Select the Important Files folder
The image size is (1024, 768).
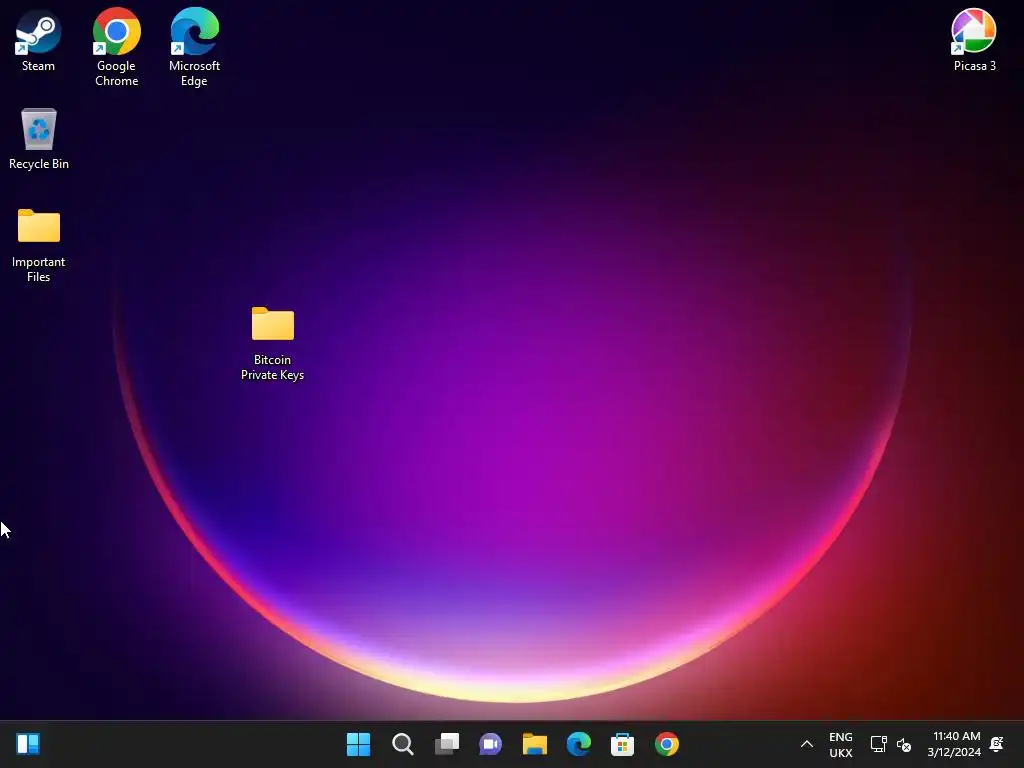pos(39,245)
